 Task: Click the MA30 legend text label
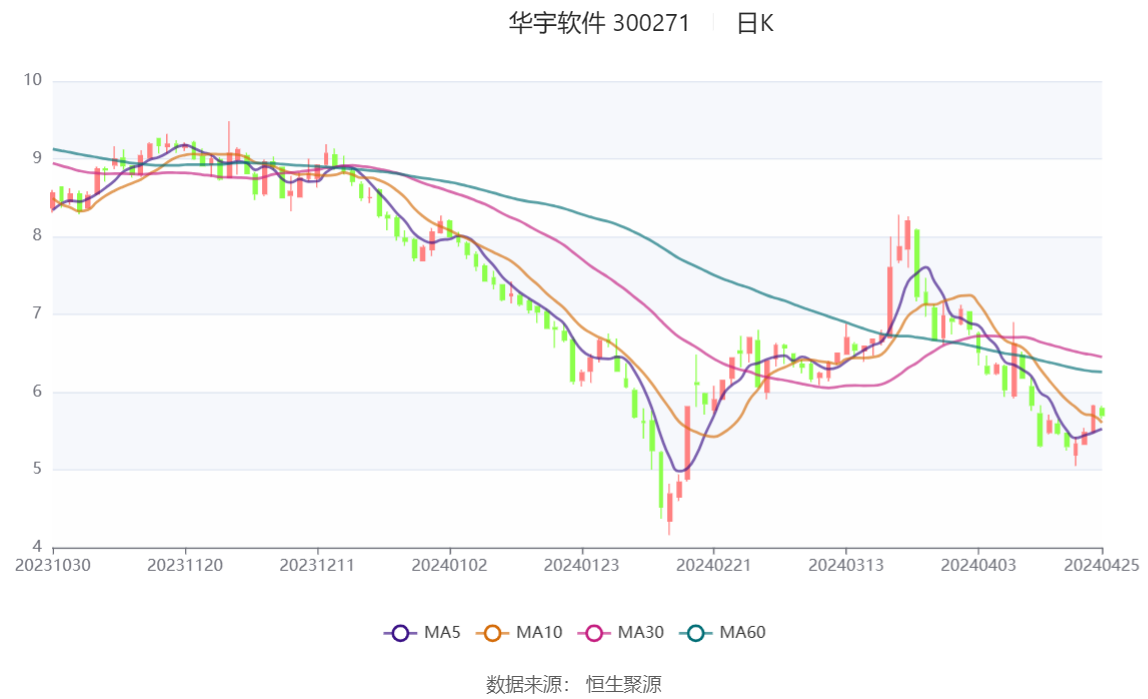(641, 633)
